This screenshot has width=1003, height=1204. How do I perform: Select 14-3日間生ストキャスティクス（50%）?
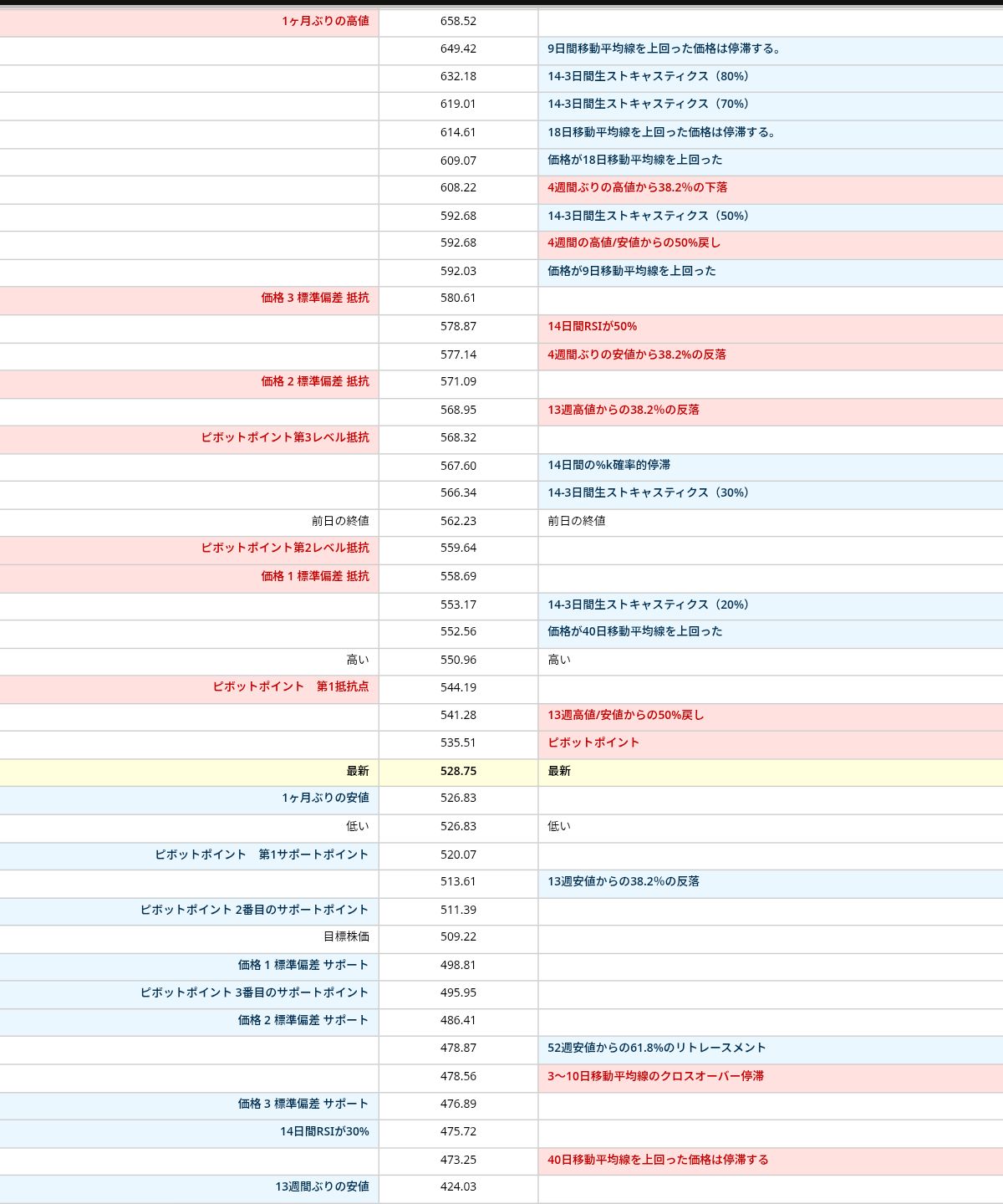click(651, 216)
